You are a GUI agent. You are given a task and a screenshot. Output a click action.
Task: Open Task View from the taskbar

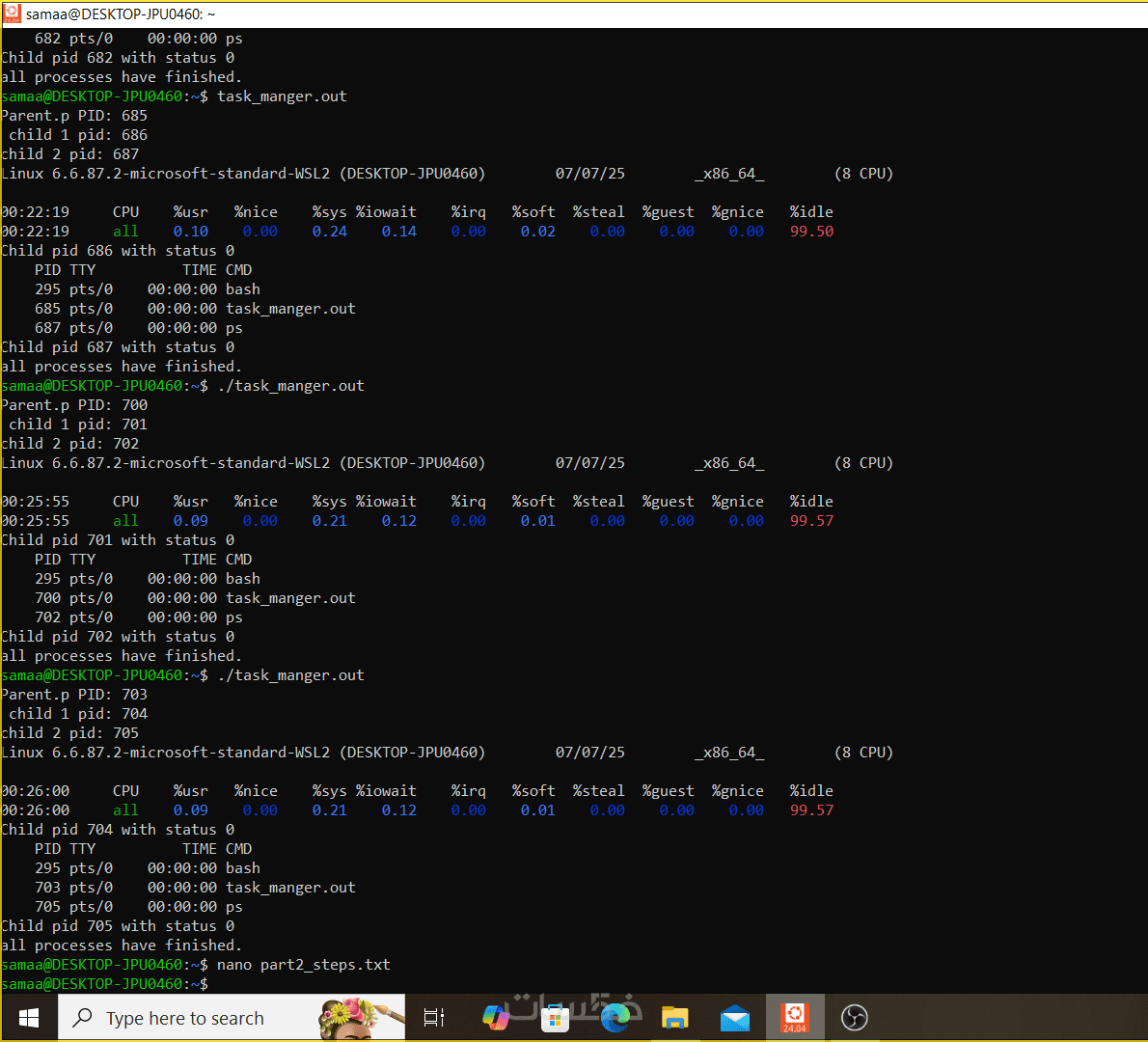[x=434, y=1018]
